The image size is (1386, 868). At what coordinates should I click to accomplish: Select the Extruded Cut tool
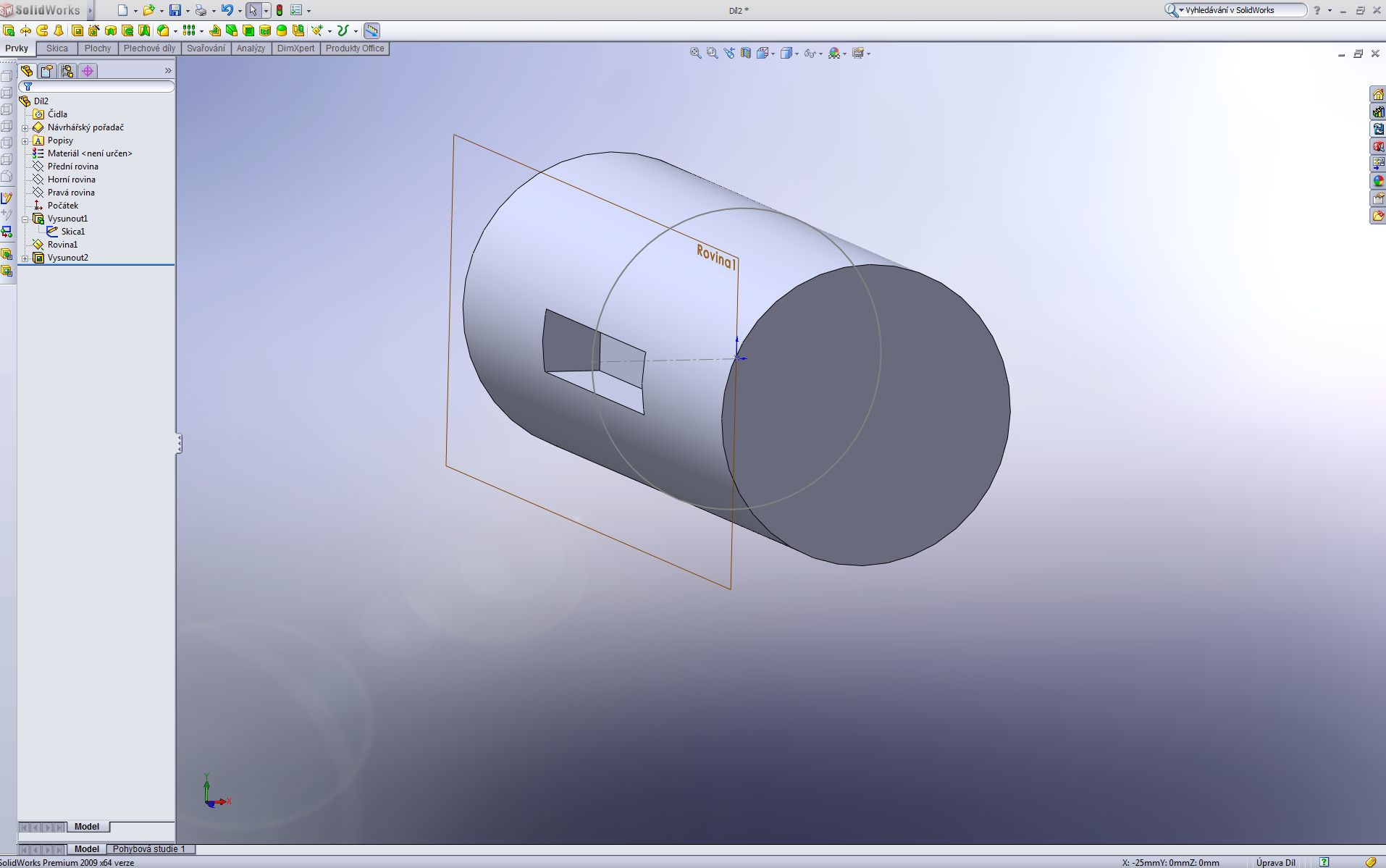[77, 30]
